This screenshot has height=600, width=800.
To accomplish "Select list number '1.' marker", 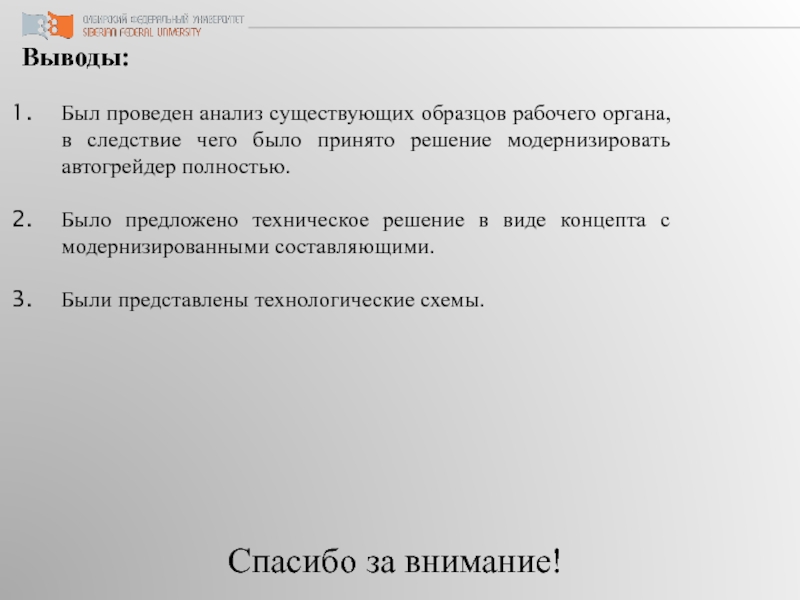I will click(25, 111).
